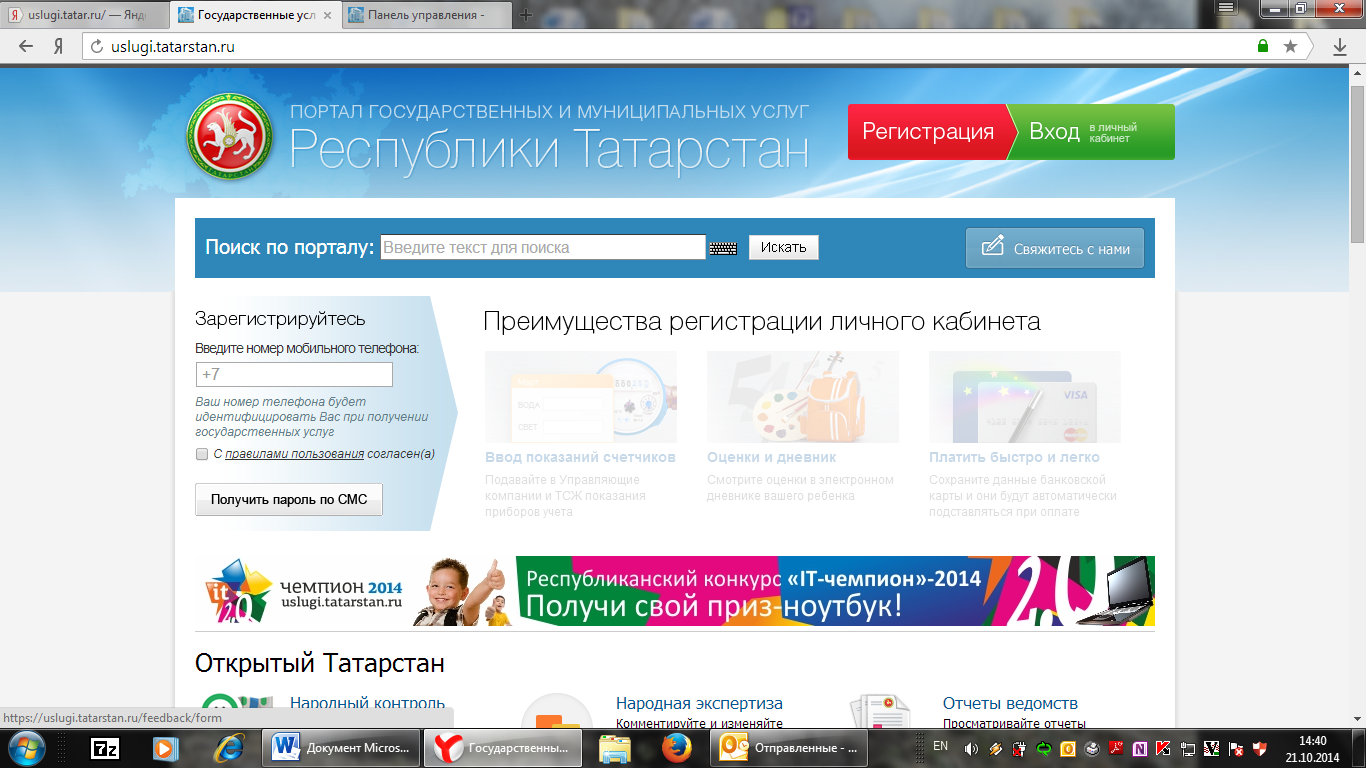Click the Tatarstan coat of arms logo
The height and width of the screenshot is (768, 1366).
(230, 136)
